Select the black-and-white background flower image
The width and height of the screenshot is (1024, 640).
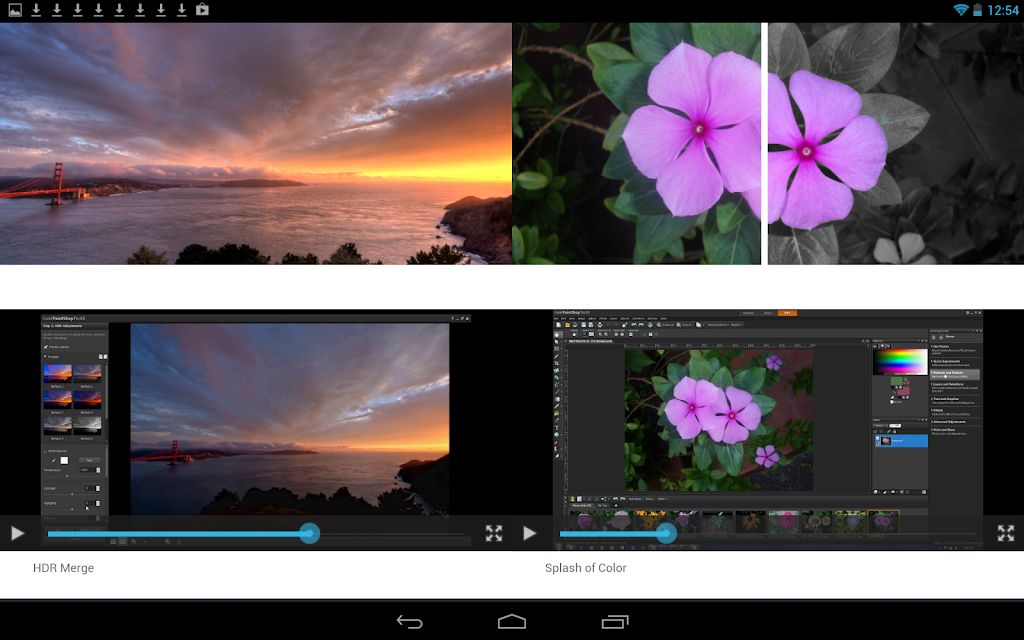click(895, 143)
